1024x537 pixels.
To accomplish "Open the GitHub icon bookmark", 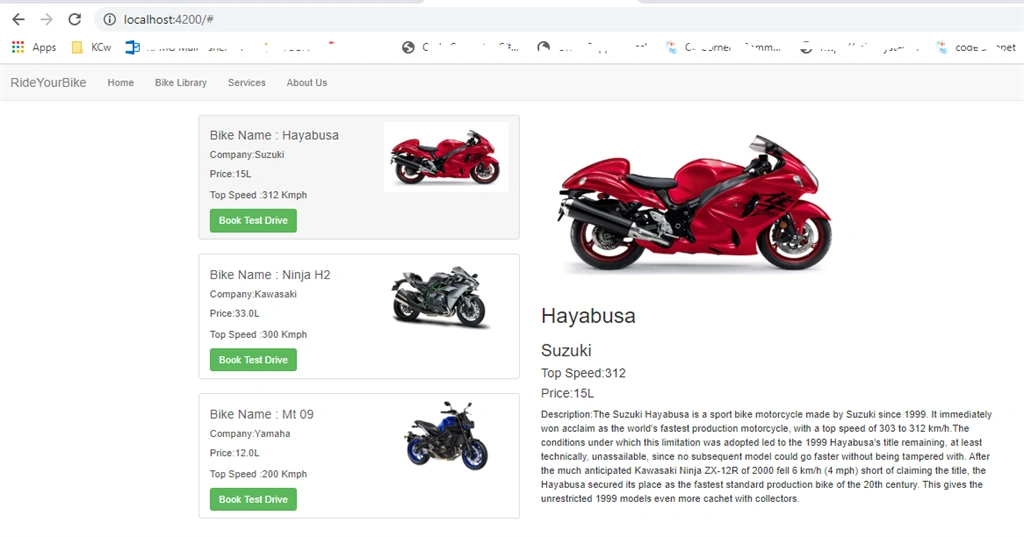I will (543, 47).
